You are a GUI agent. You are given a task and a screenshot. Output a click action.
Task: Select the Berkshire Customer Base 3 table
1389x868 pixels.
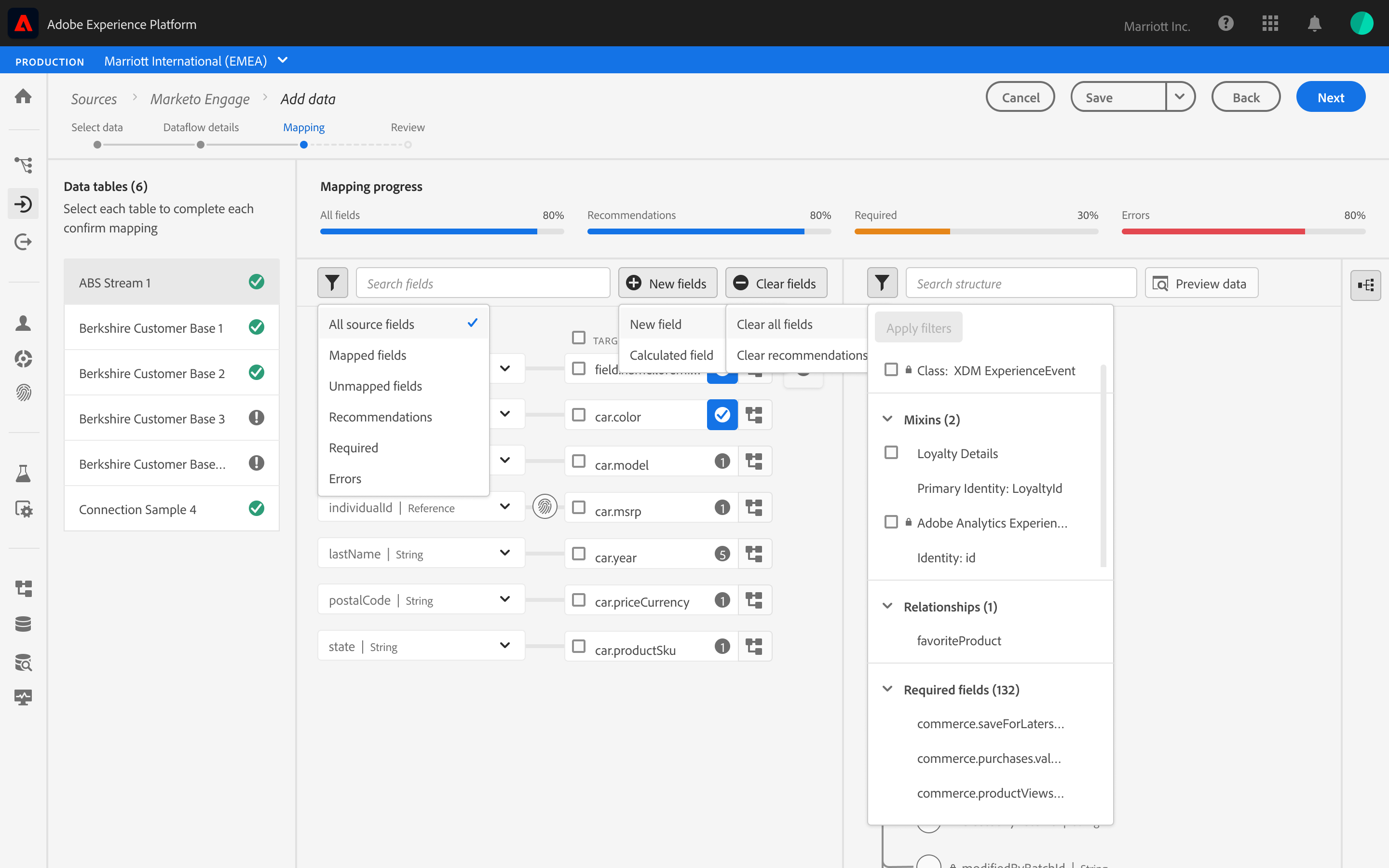point(151,418)
